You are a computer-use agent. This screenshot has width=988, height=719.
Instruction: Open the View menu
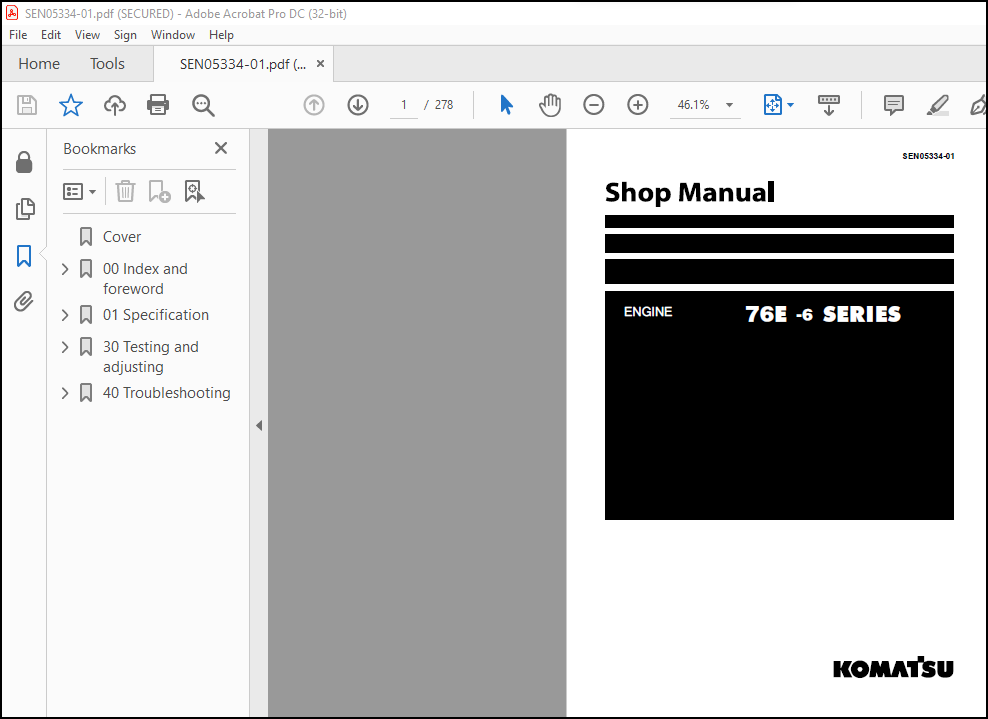point(87,35)
